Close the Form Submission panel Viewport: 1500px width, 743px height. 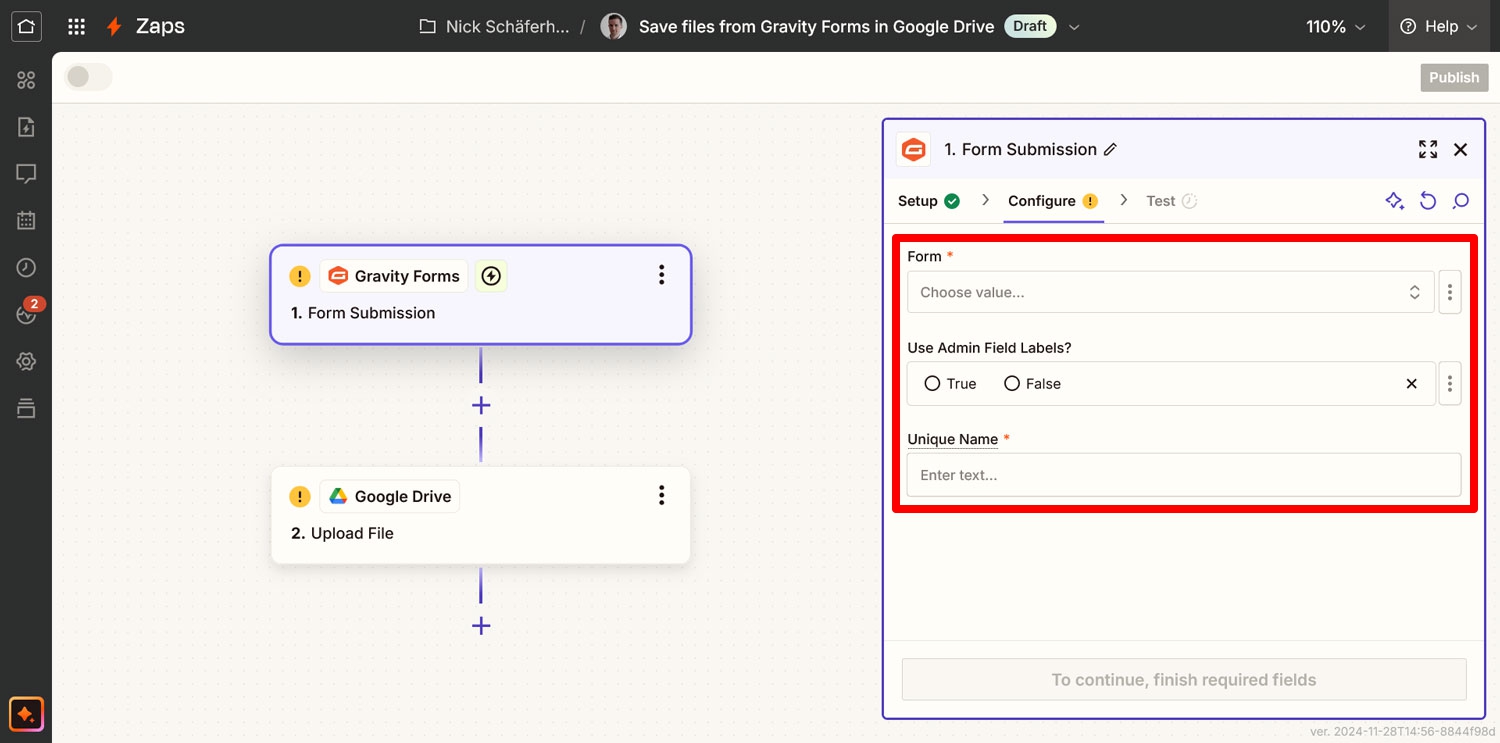(1461, 150)
